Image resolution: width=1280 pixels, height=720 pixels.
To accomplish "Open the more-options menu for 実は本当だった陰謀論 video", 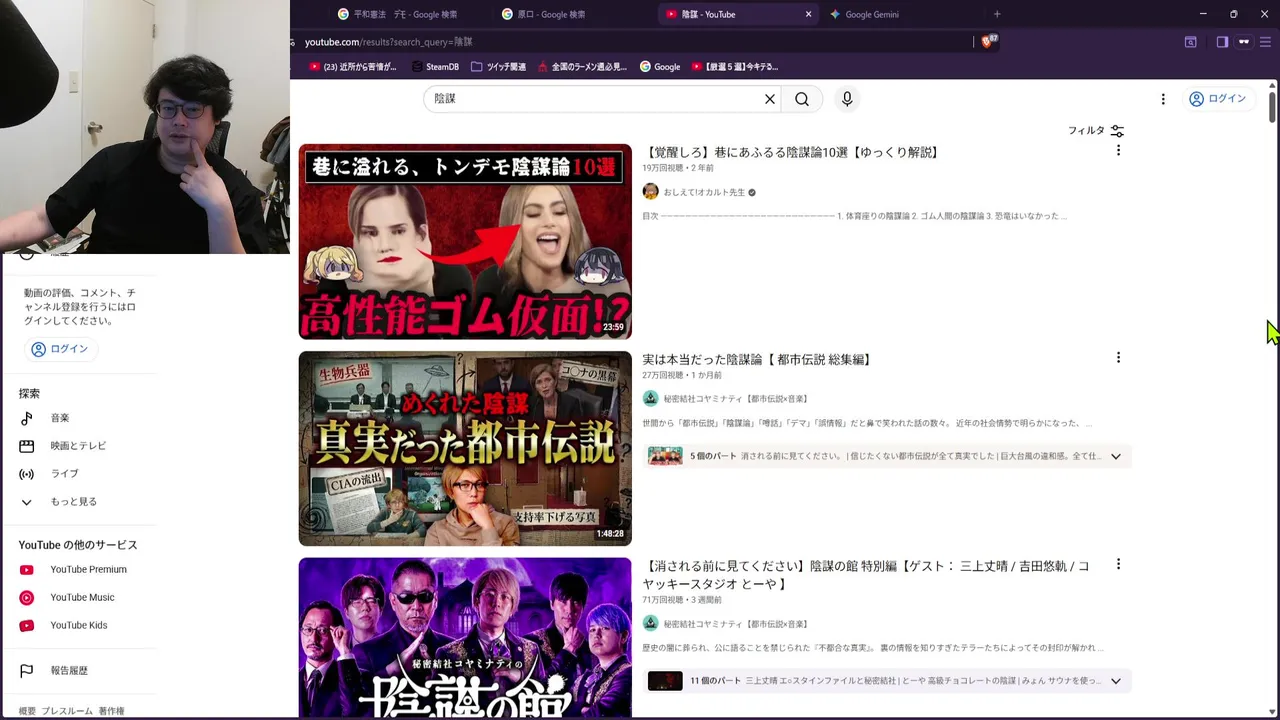I will click(x=1118, y=358).
